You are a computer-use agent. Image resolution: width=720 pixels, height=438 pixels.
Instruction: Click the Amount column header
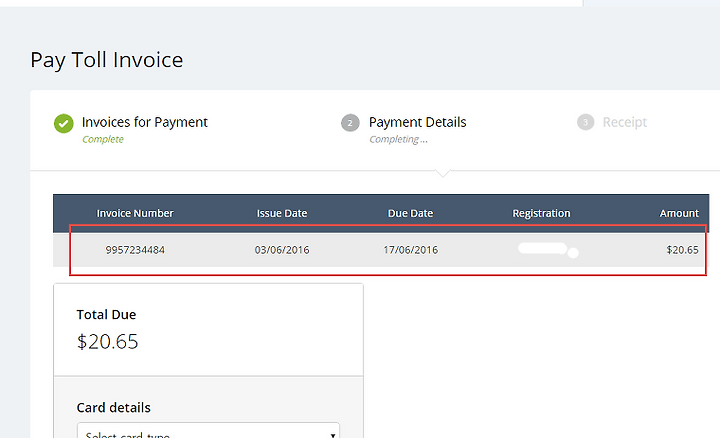tap(679, 213)
